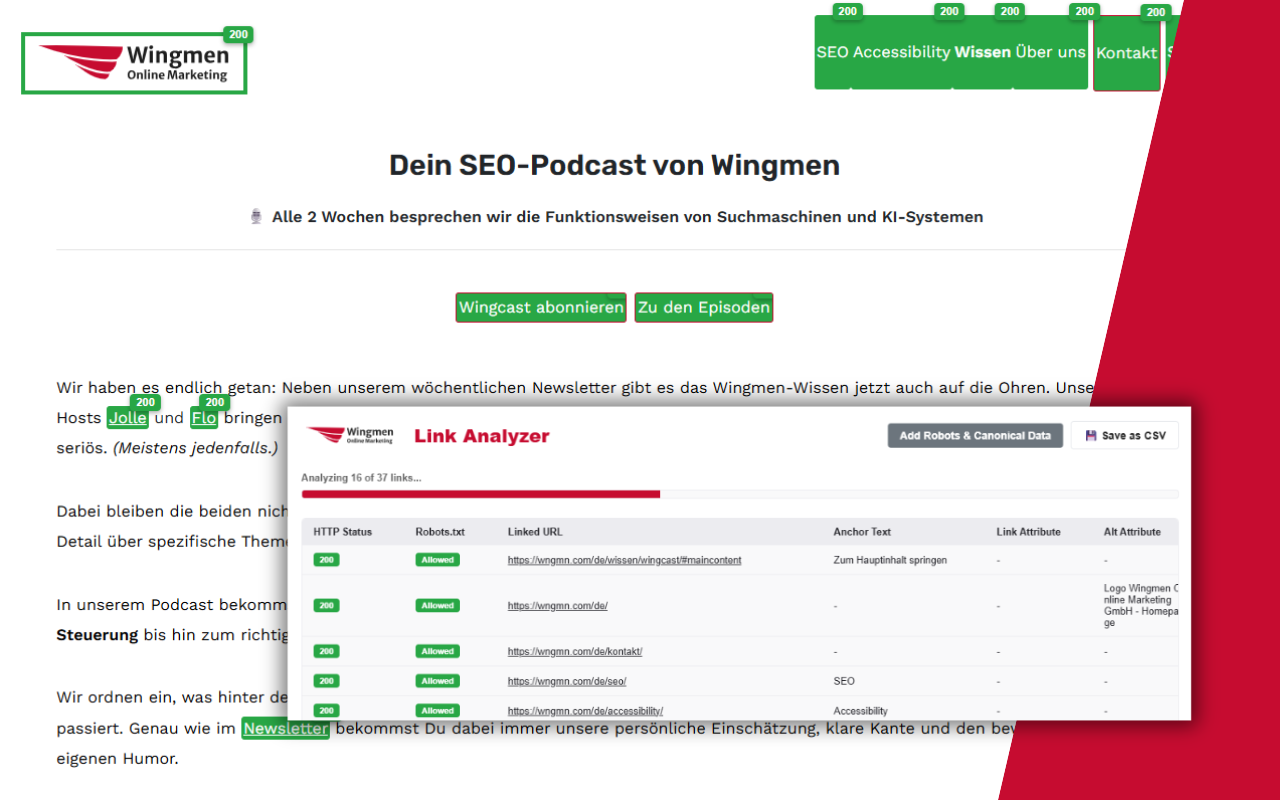Click the 200 badge above the logo

pyautogui.click(x=238, y=34)
